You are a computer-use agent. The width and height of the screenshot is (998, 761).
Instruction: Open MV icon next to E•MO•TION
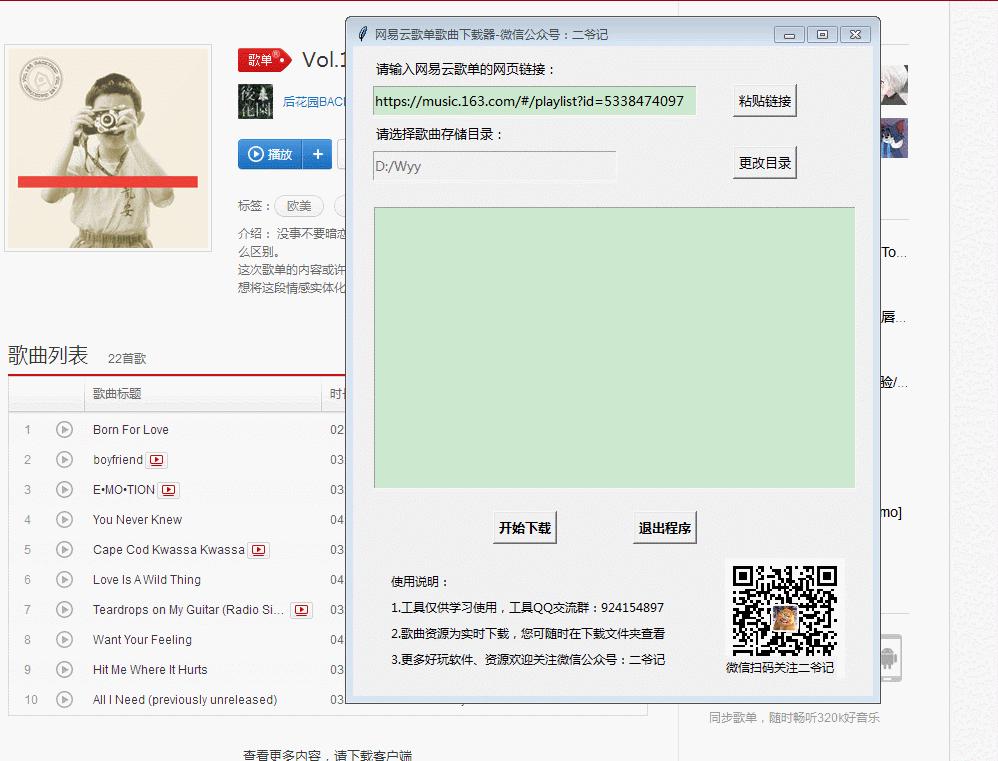pyautogui.click(x=169, y=490)
